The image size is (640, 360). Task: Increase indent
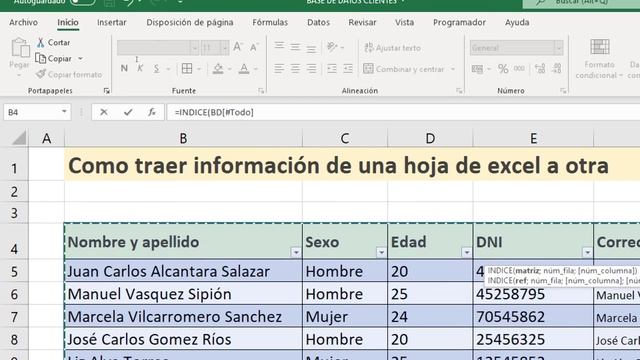coord(348,69)
